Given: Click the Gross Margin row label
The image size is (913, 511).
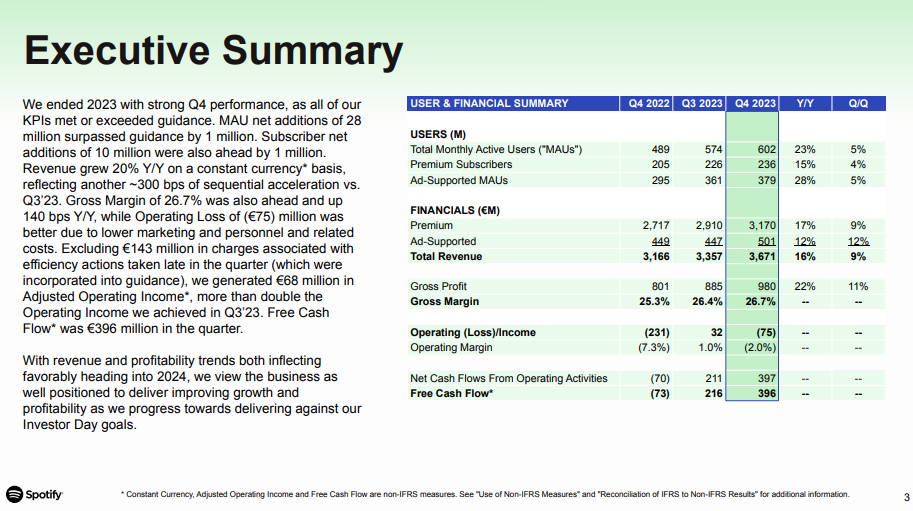Looking at the screenshot, I should point(444,302).
